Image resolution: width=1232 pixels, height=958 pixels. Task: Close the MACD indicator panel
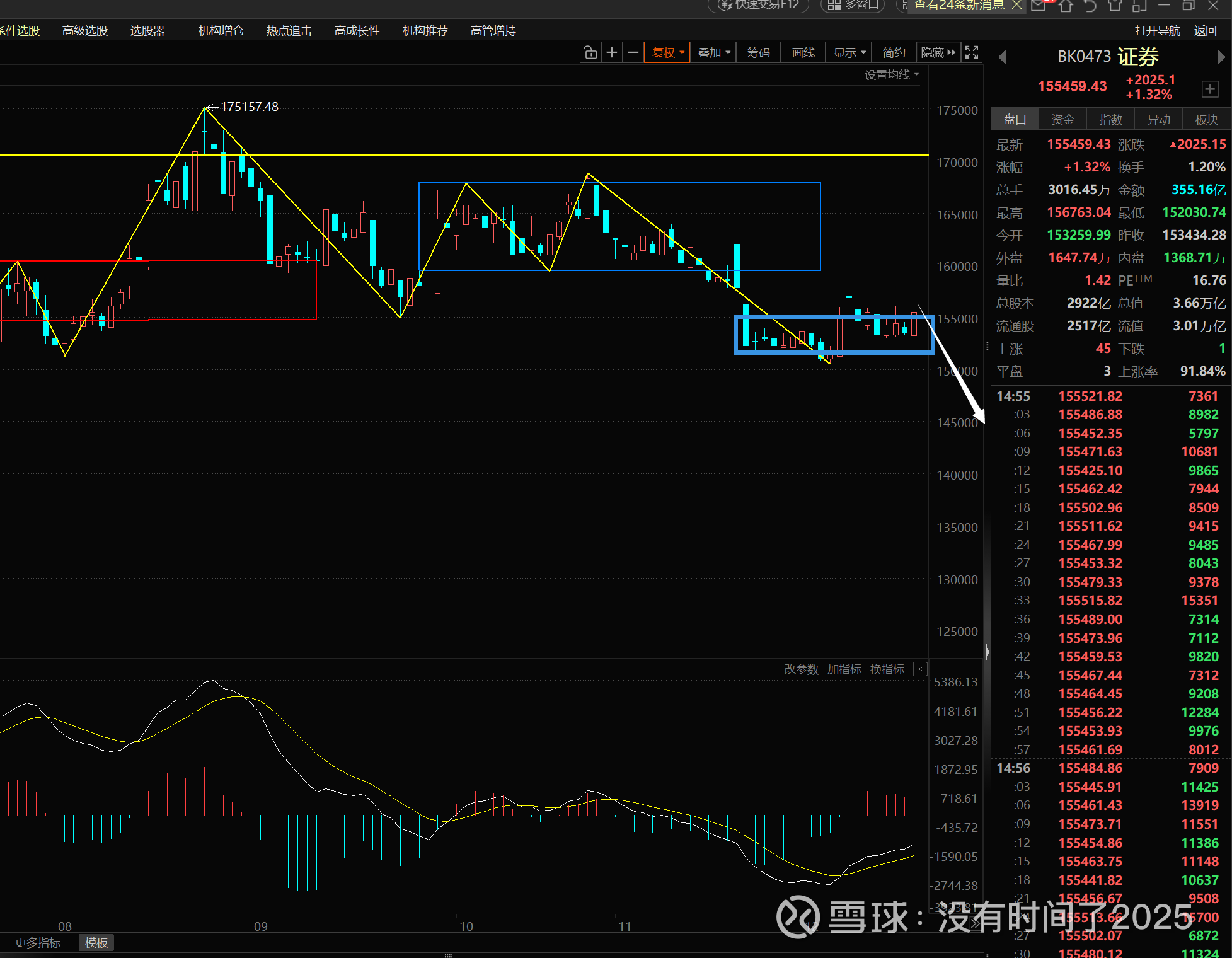coord(920,669)
